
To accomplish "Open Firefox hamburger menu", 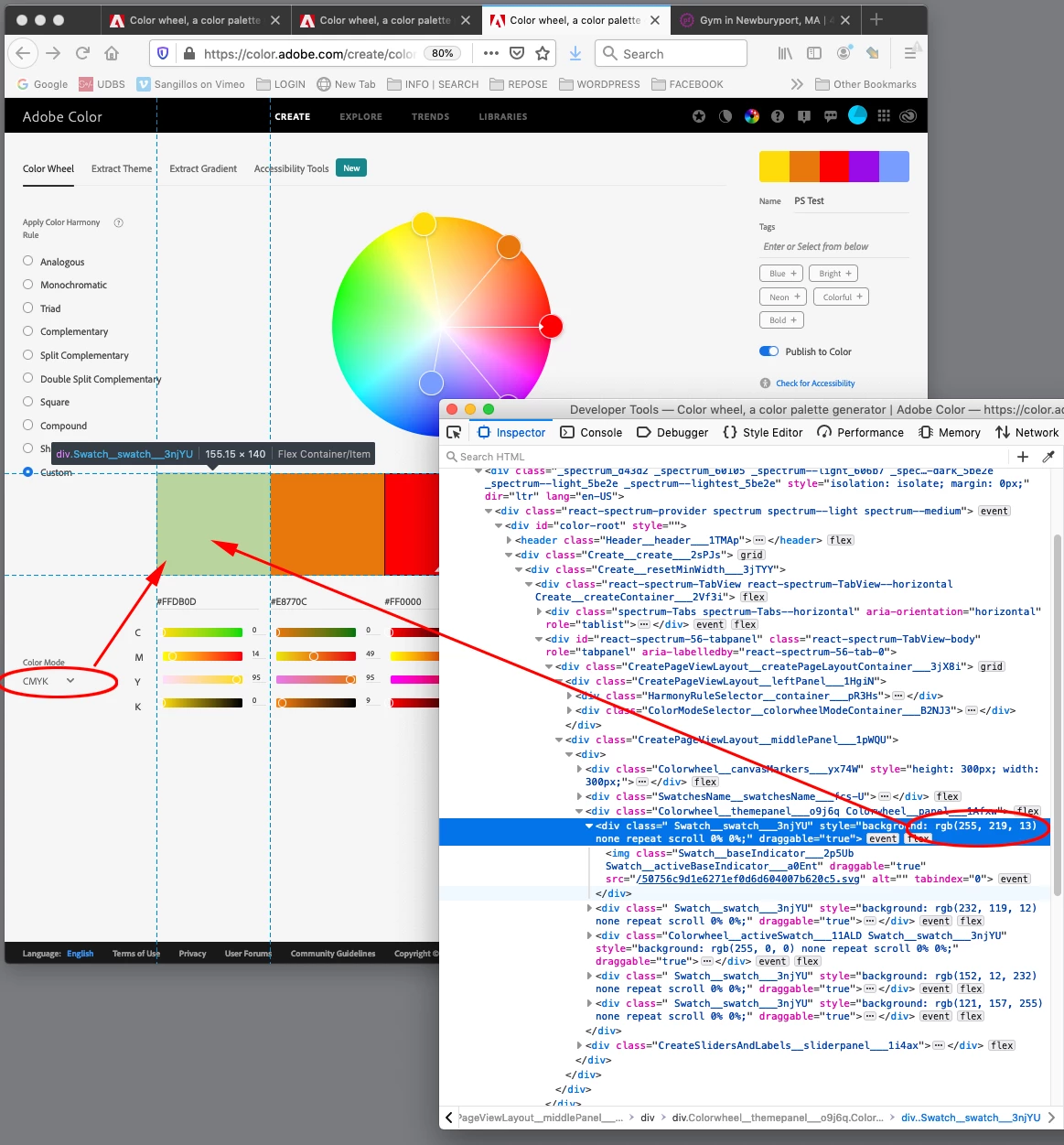I will click(910, 53).
